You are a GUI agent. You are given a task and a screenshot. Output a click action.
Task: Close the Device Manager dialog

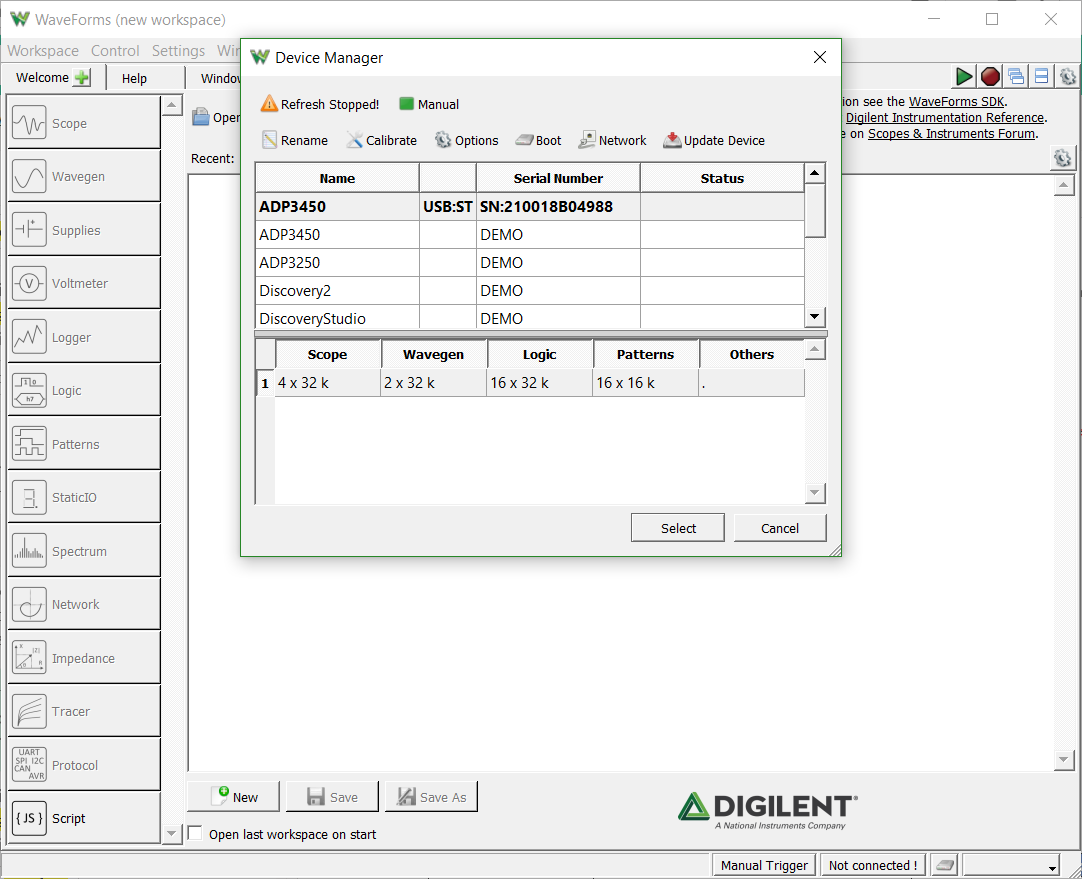tap(820, 57)
